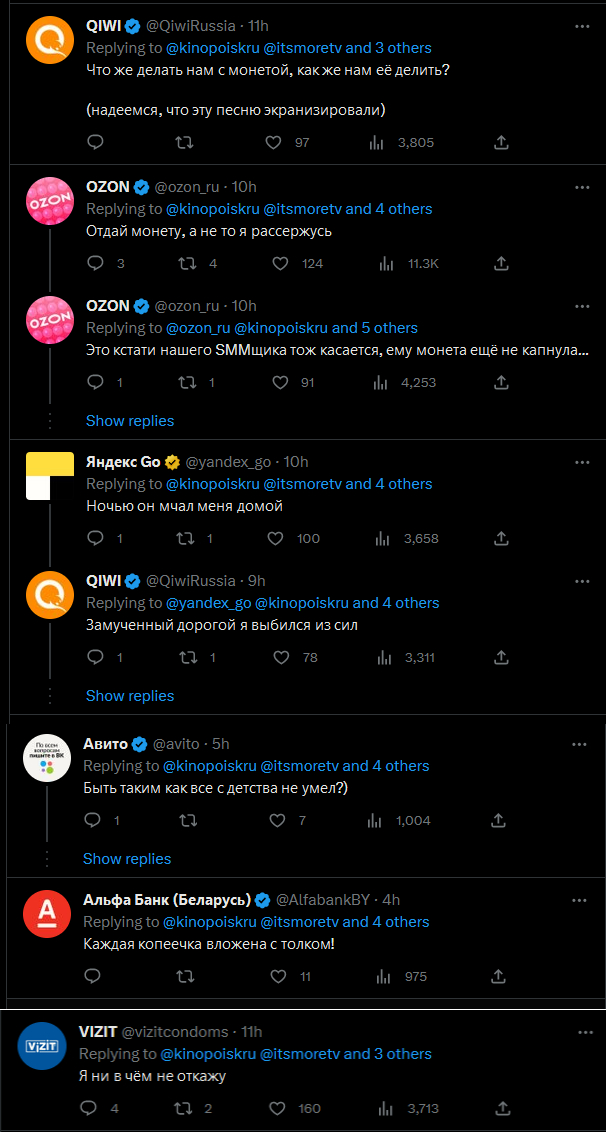Like Альфа Банк's "копеечка" tweet
This screenshot has height=1132, width=606.
277,976
